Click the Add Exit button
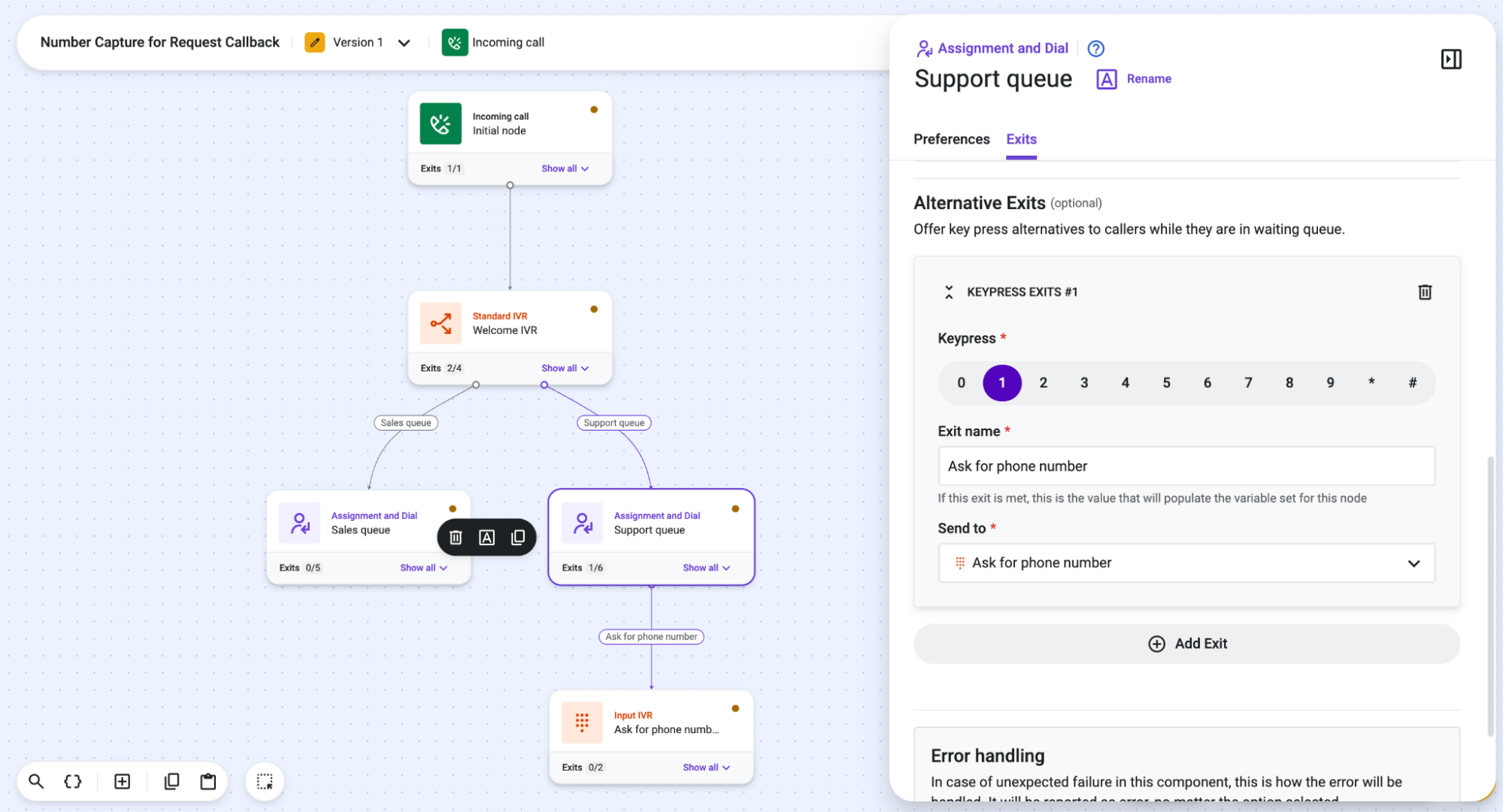Viewport: 1503px width, 812px height. click(1186, 644)
